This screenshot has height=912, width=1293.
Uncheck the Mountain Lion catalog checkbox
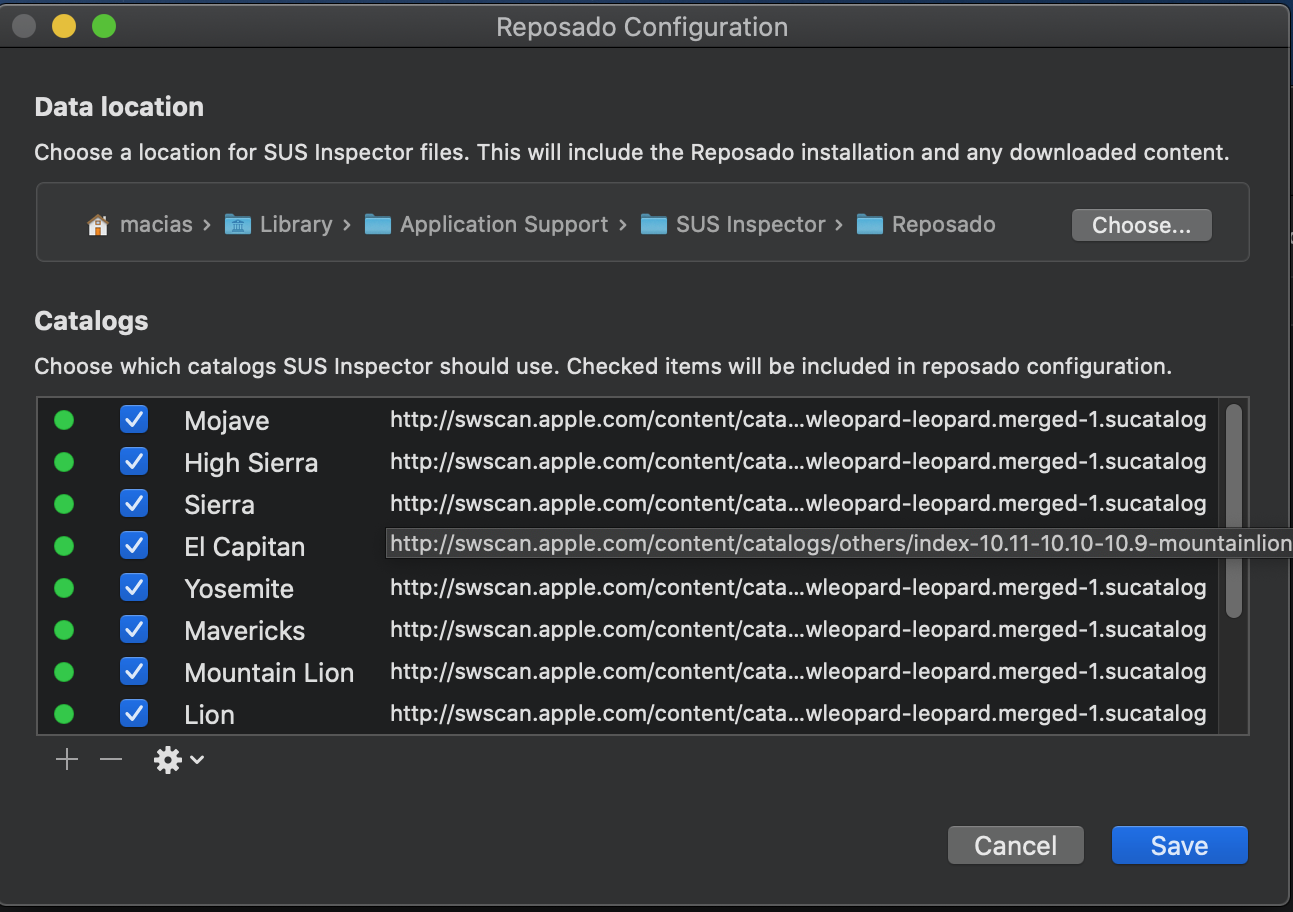134,671
